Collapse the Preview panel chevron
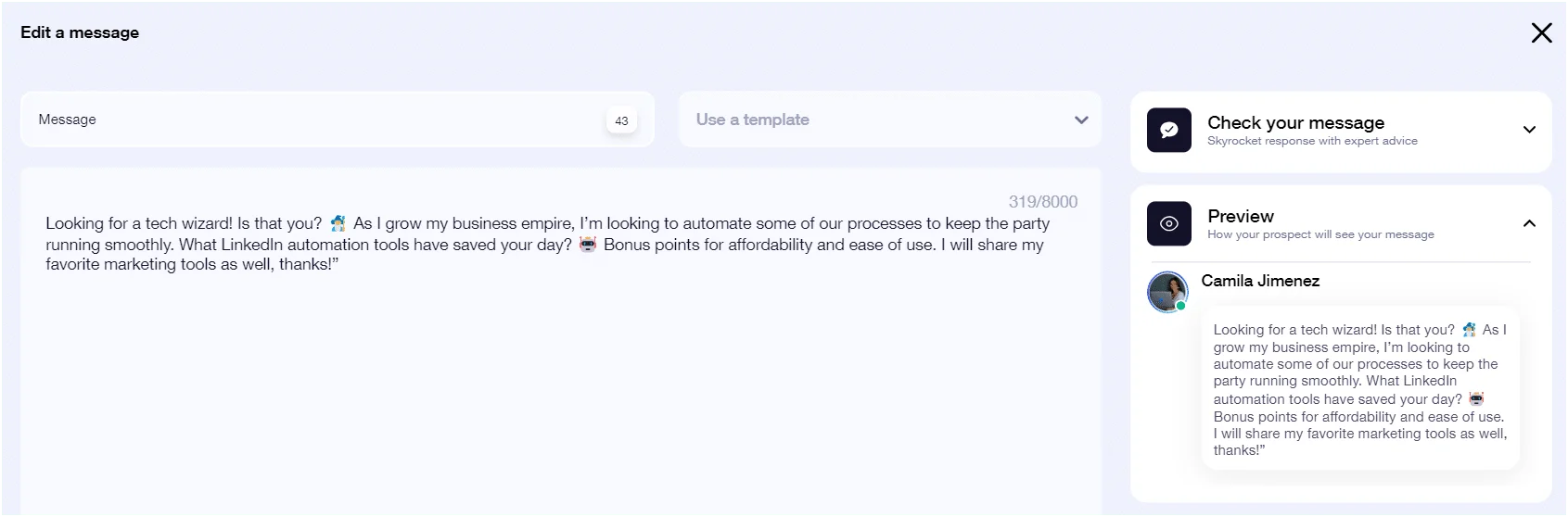 (1529, 223)
